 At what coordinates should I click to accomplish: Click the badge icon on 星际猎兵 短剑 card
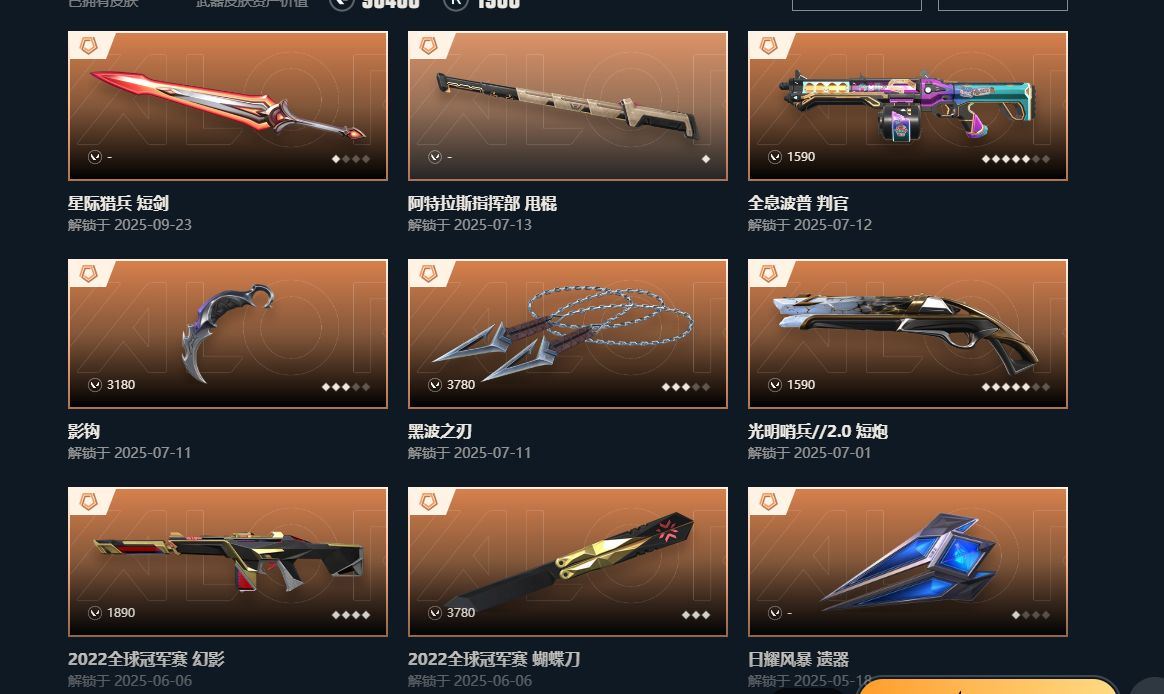point(88,46)
